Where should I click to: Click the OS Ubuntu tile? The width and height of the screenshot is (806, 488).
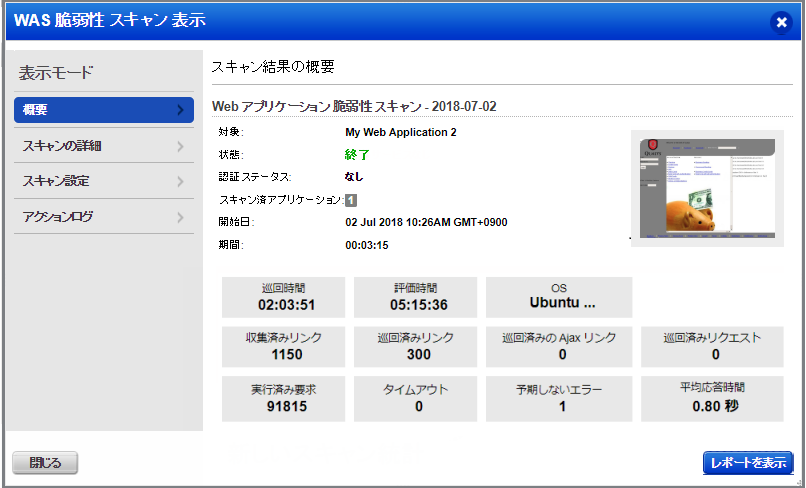559,297
